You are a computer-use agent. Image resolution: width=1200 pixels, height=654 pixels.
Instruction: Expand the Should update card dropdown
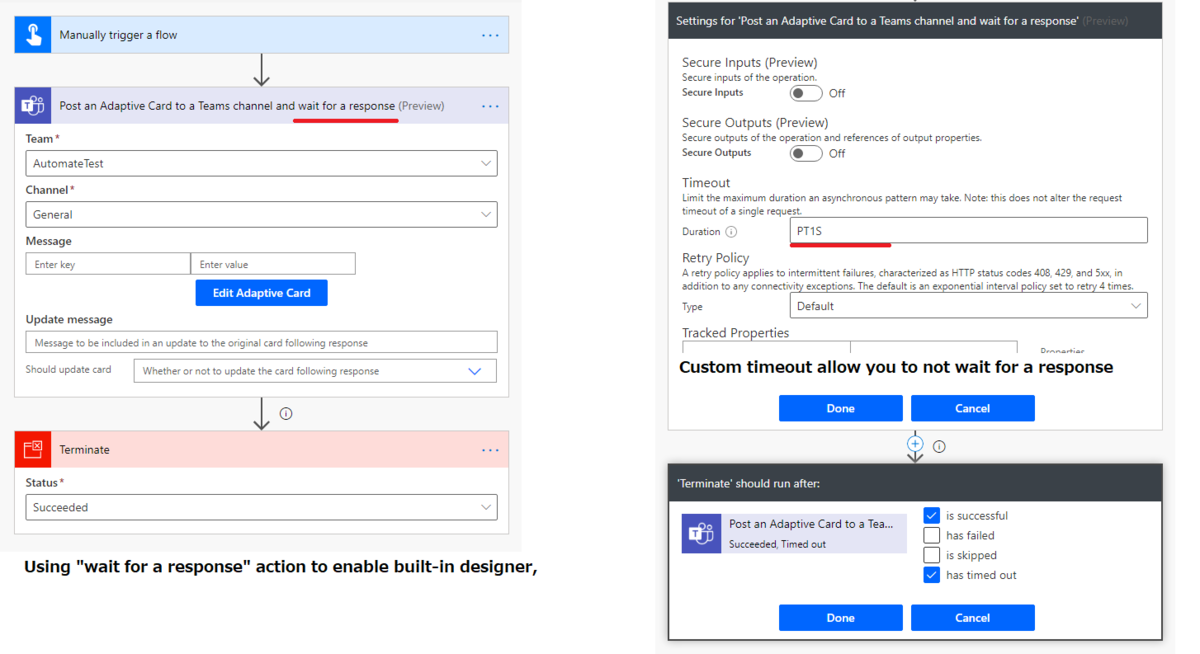tap(315, 371)
